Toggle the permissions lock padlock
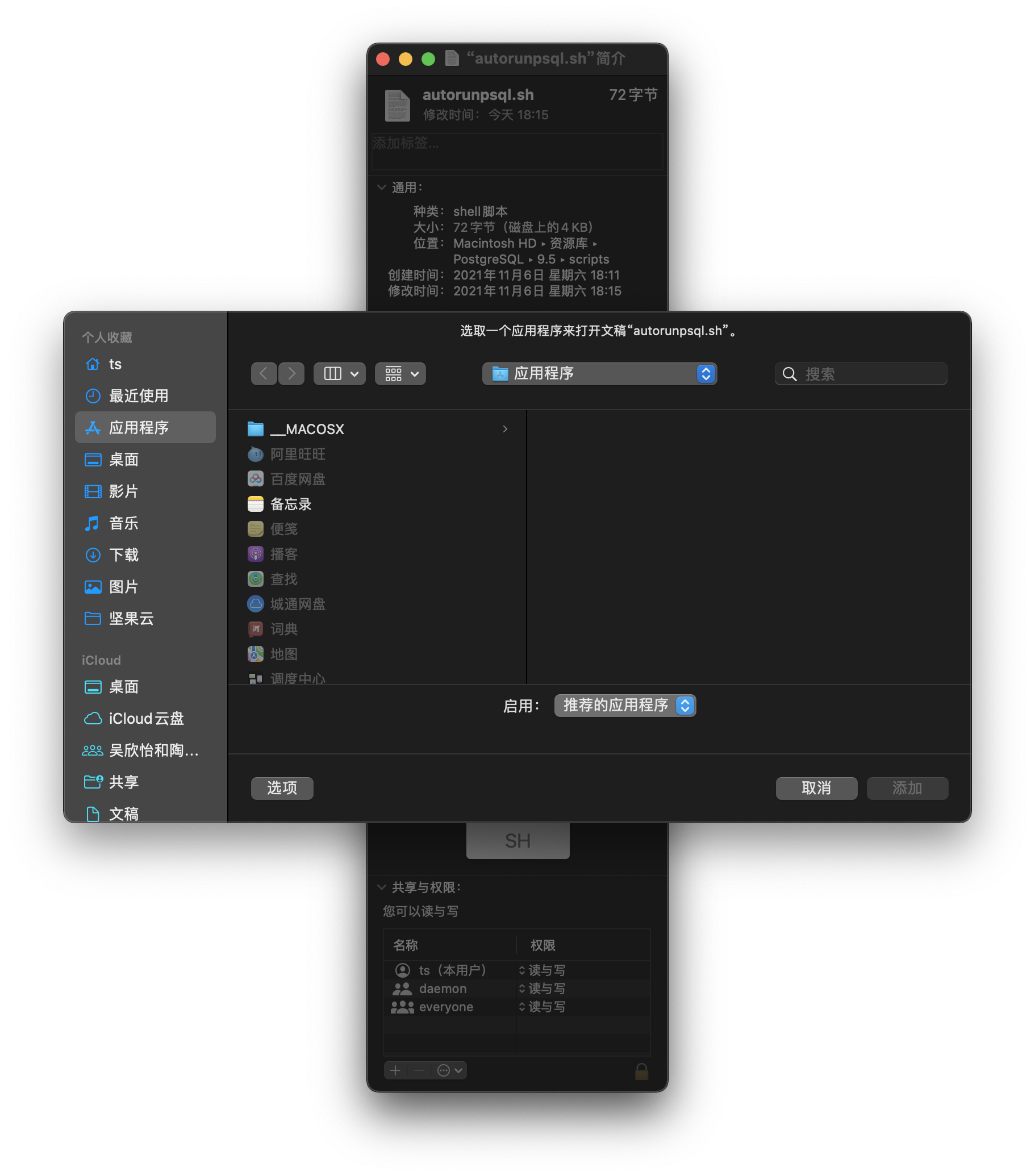The height and width of the screenshot is (1176, 1035). point(642,1070)
